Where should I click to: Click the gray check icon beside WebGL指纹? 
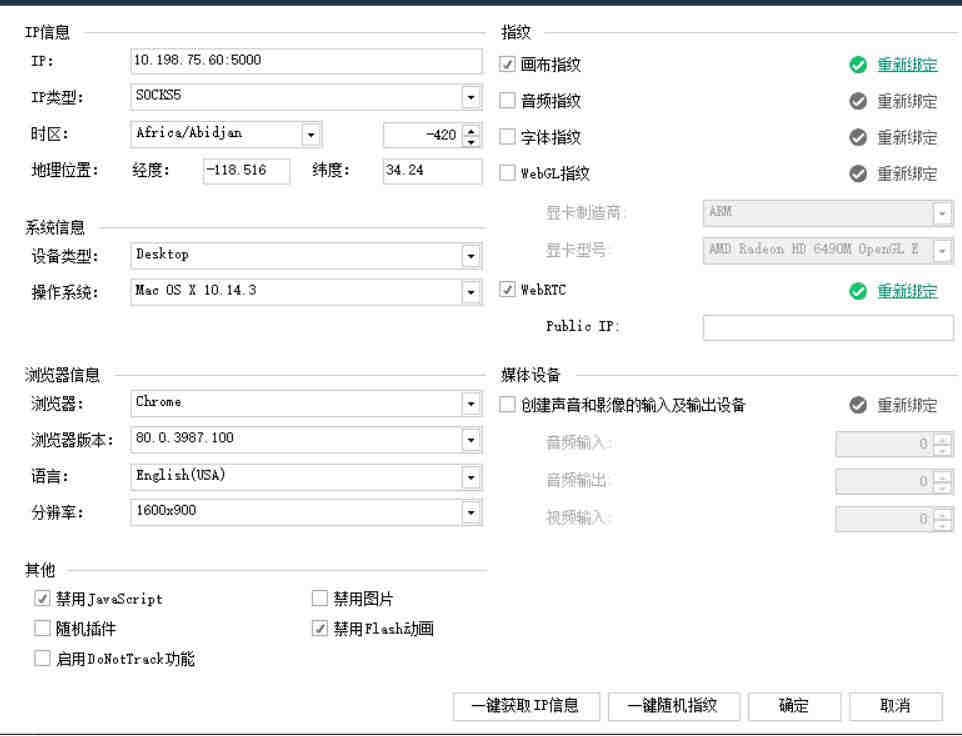pyautogui.click(x=858, y=174)
